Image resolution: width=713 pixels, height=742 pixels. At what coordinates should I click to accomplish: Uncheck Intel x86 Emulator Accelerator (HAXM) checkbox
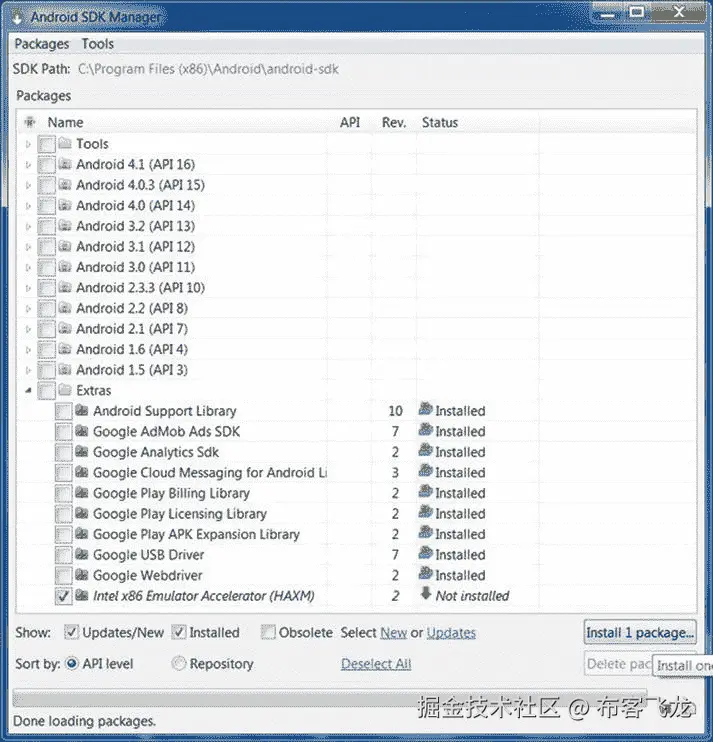63,596
